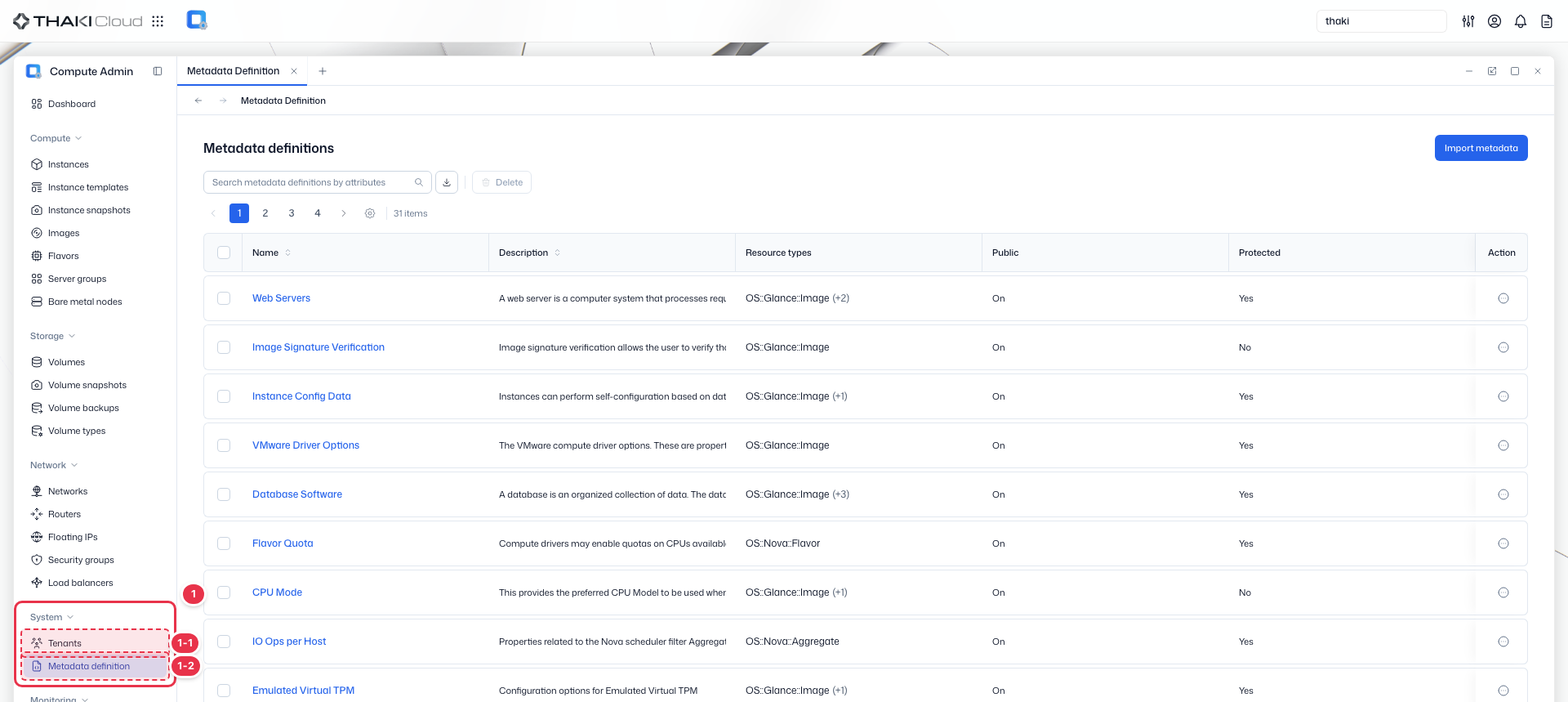
Task: Open the settings sliders icon in header
Action: [x=1468, y=21]
